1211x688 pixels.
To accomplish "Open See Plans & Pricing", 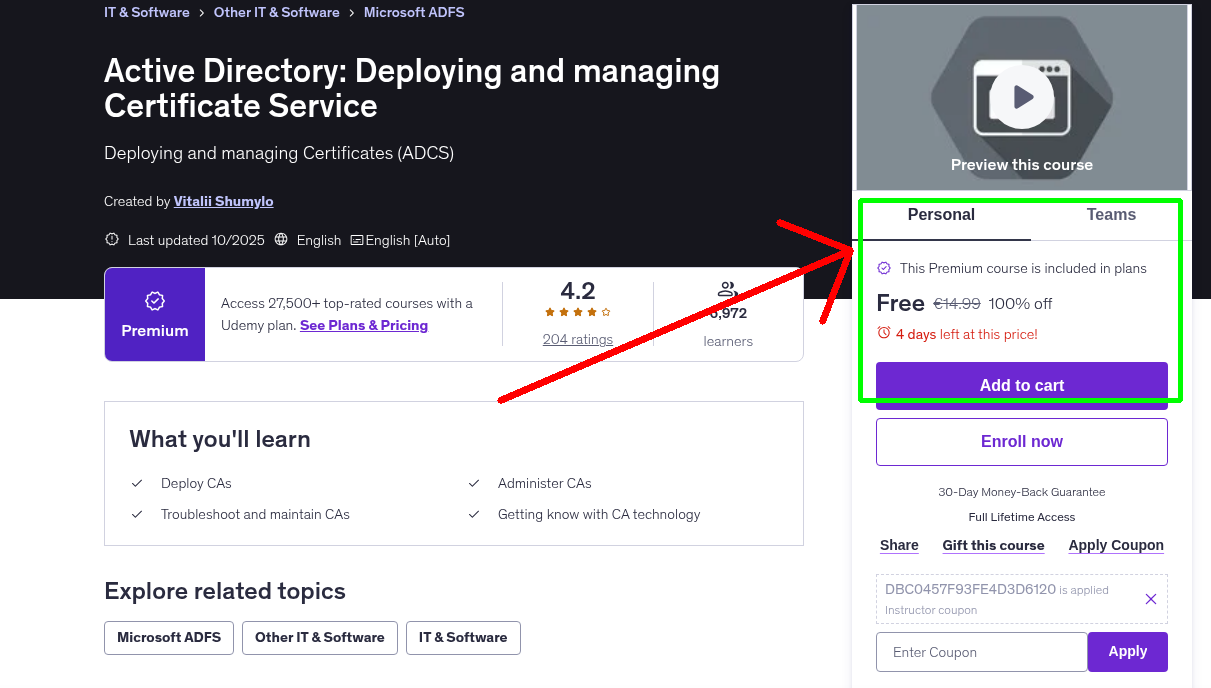I will click(x=363, y=325).
